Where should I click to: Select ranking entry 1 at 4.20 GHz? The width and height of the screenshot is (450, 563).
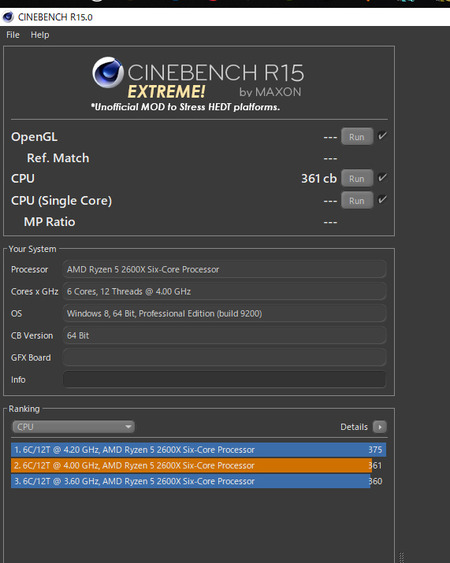[199, 450]
